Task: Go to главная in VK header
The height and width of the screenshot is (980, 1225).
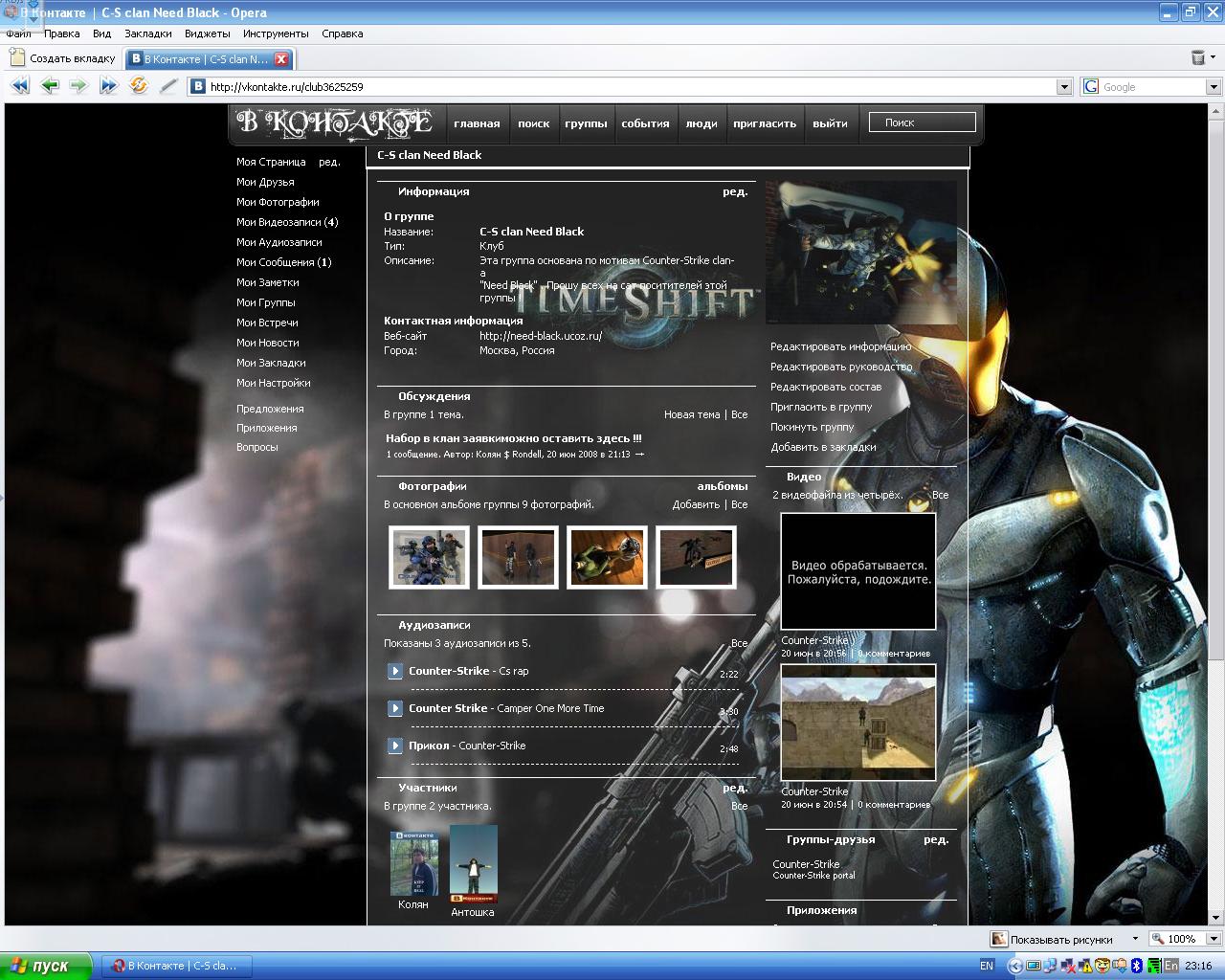Action: (x=477, y=123)
